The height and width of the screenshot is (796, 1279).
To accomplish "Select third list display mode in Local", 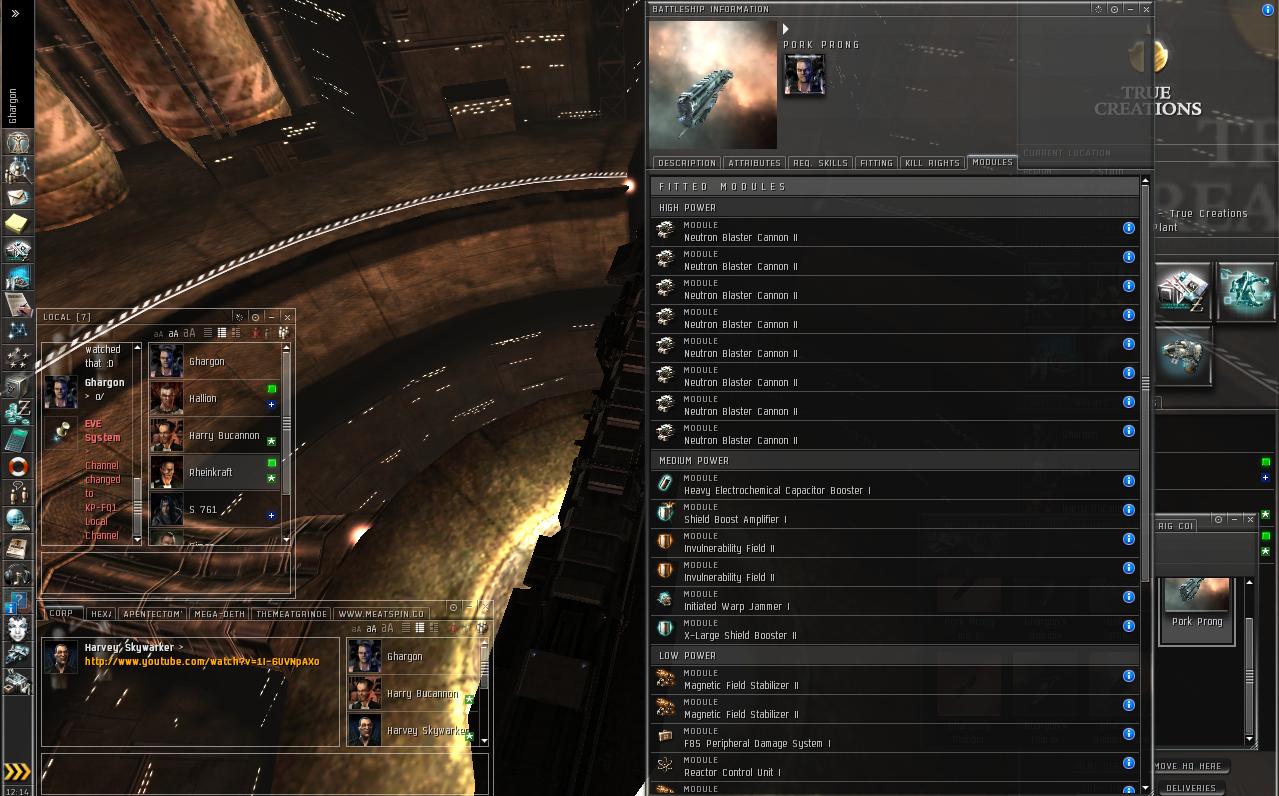I will [234, 334].
